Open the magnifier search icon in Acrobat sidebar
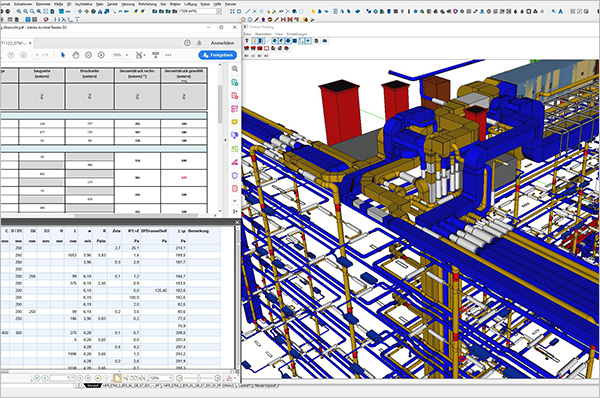This screenshot has height=398, width=600. click(x=235, y=69)
